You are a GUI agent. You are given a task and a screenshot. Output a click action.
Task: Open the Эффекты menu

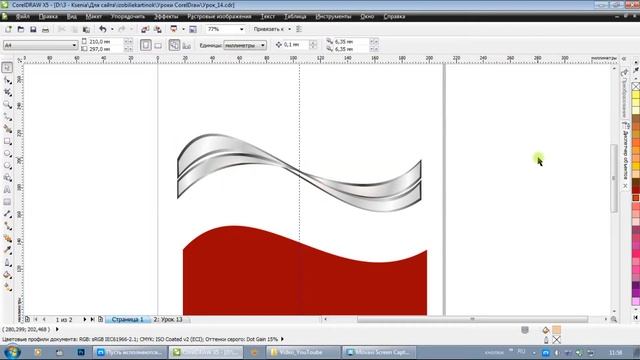click(166, 17)
